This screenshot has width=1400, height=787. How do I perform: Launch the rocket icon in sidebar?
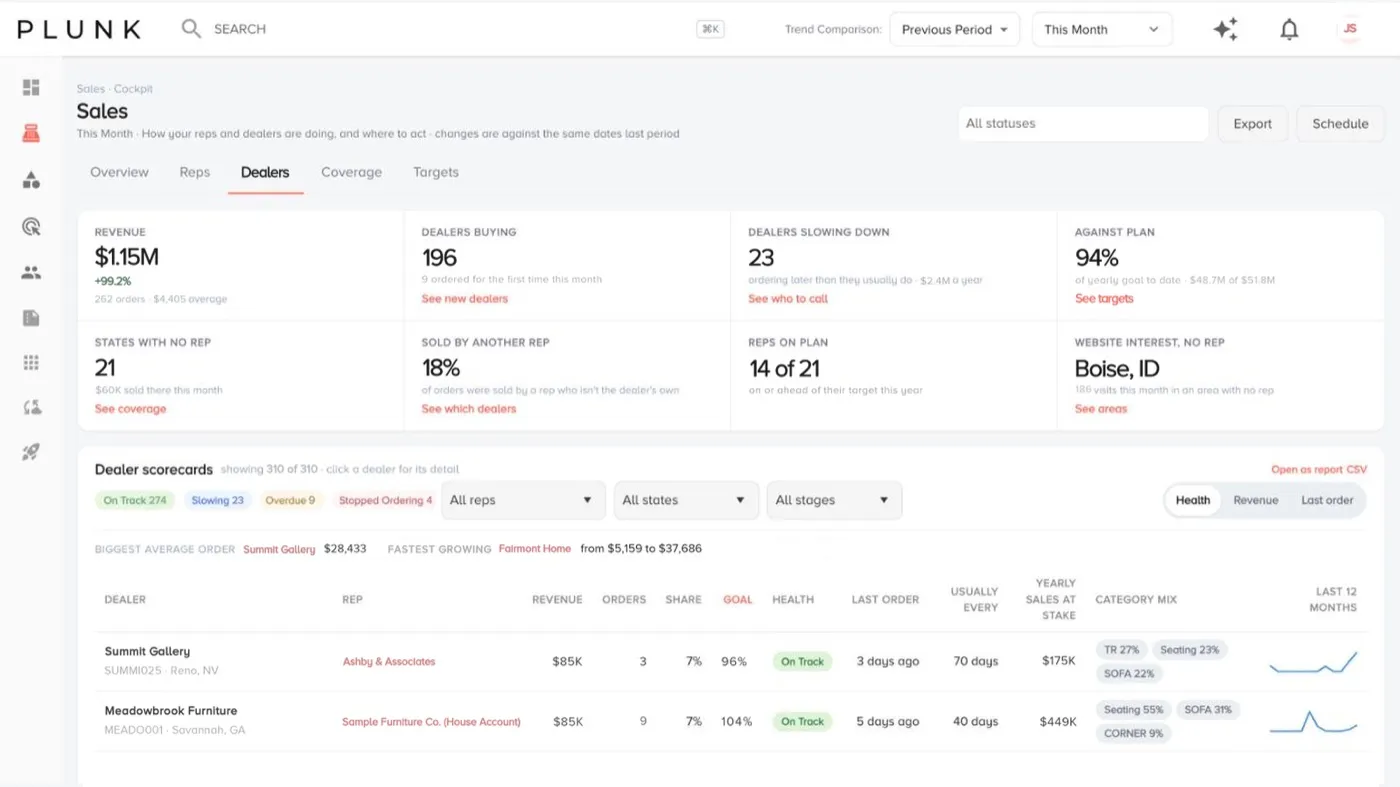[x=31, y=453]
